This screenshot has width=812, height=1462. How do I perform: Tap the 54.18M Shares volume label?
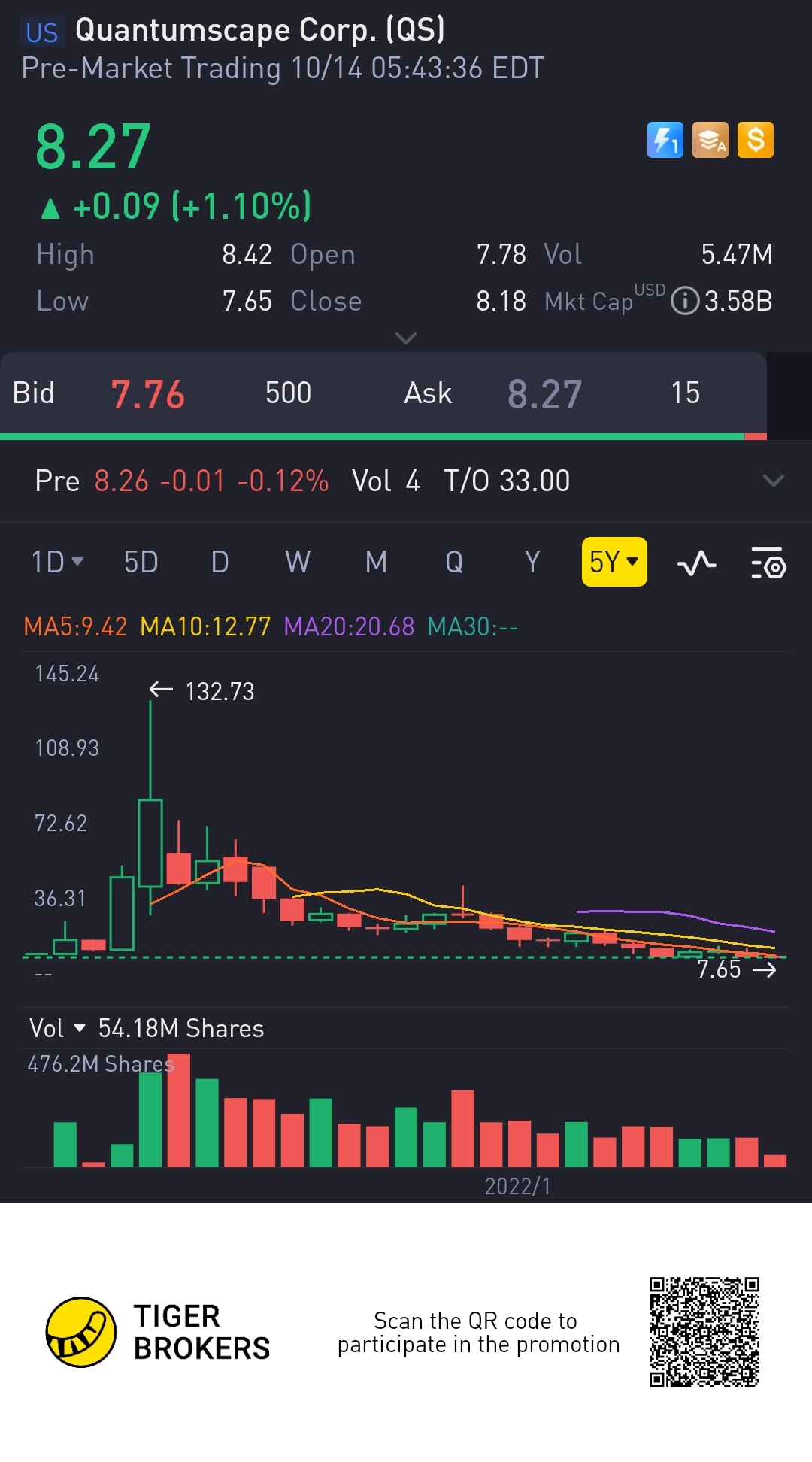click(181, 1028)
